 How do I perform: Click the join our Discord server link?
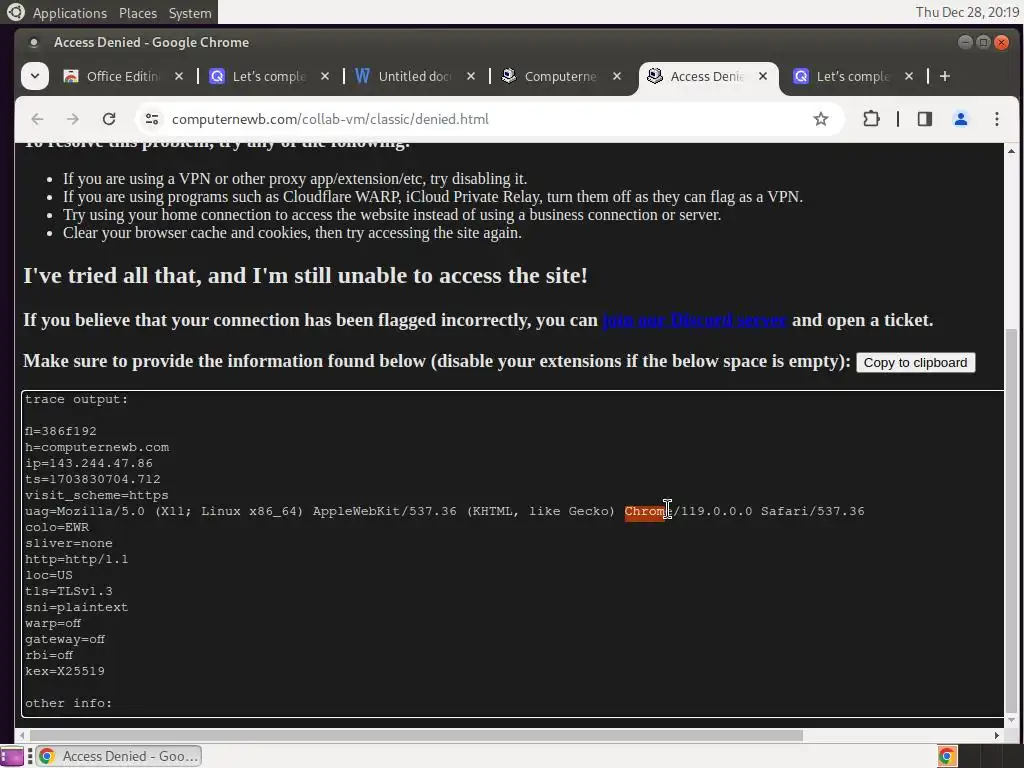[x=694, y=320]
